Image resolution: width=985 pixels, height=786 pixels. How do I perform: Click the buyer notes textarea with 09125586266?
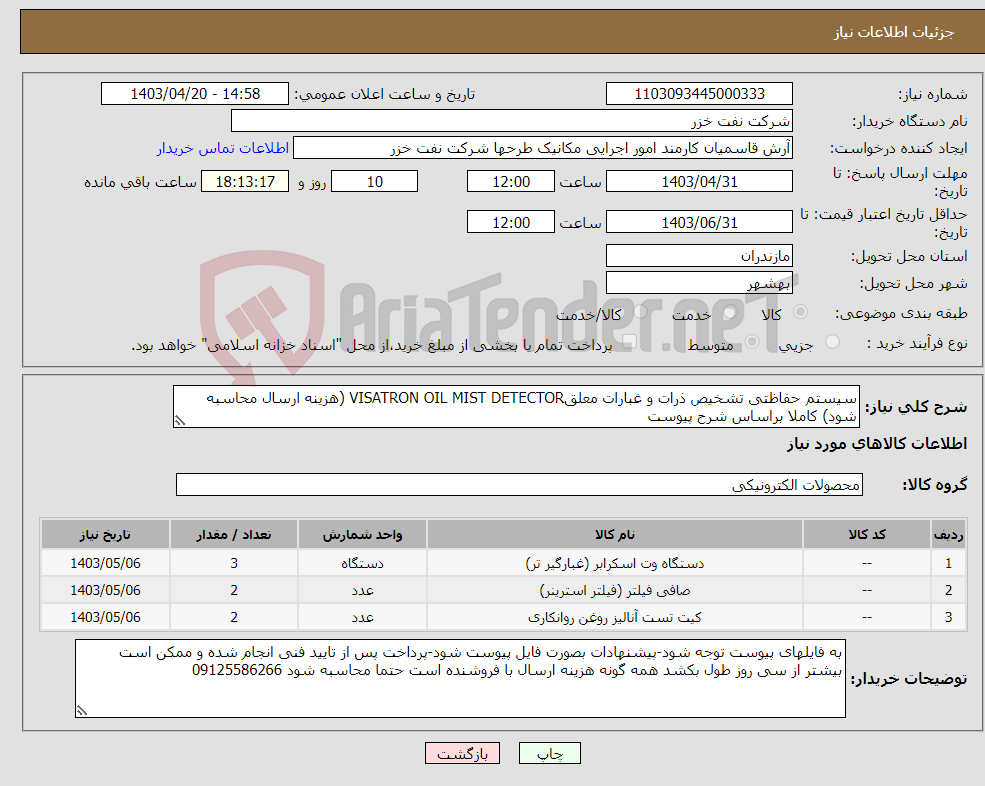tap(460, 679)
